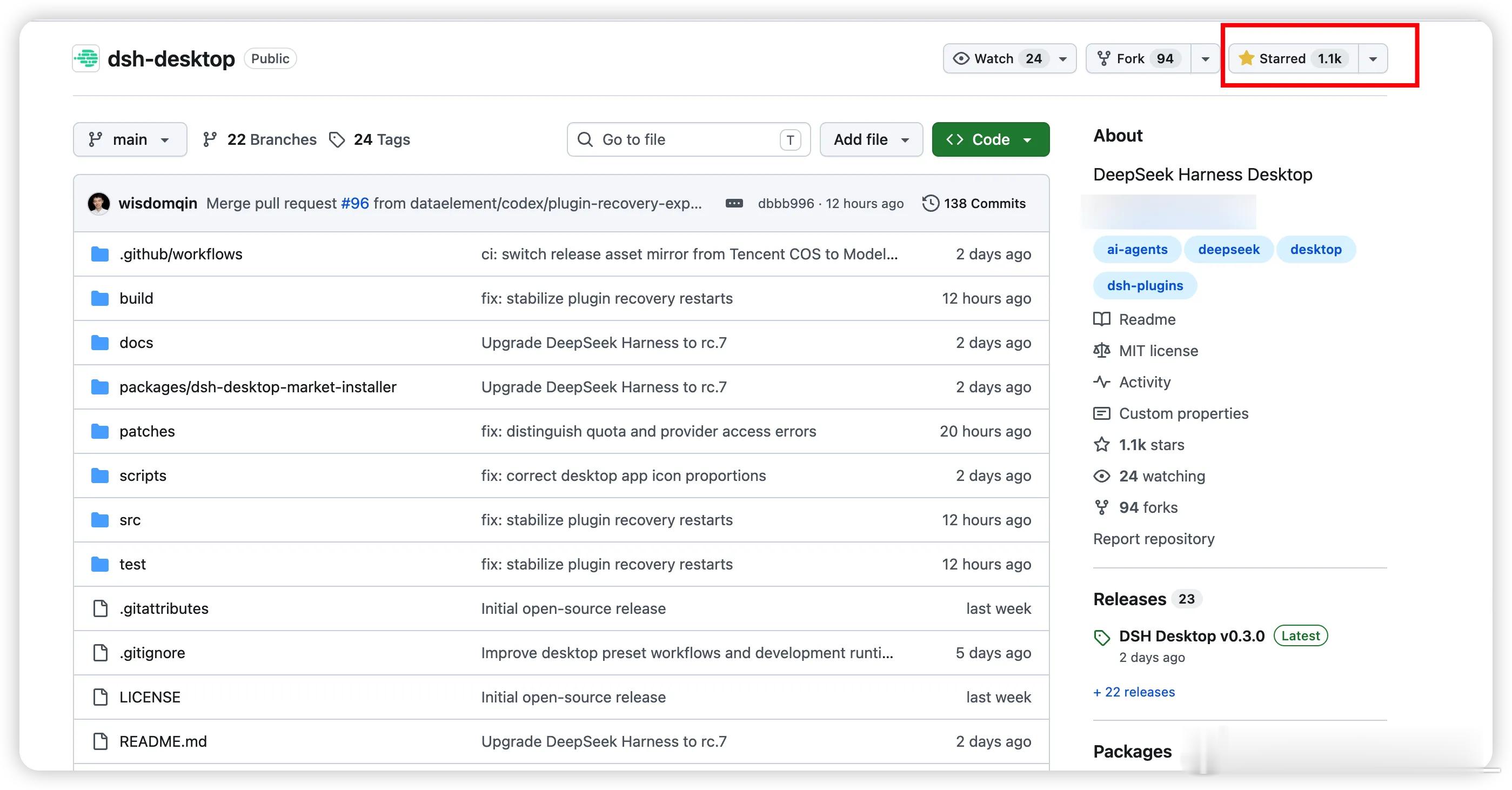The width and height of the screenshot is (1512, 790).
Task: Click the pulse icon beside Activity
Action: click(x=1102, y=382)
